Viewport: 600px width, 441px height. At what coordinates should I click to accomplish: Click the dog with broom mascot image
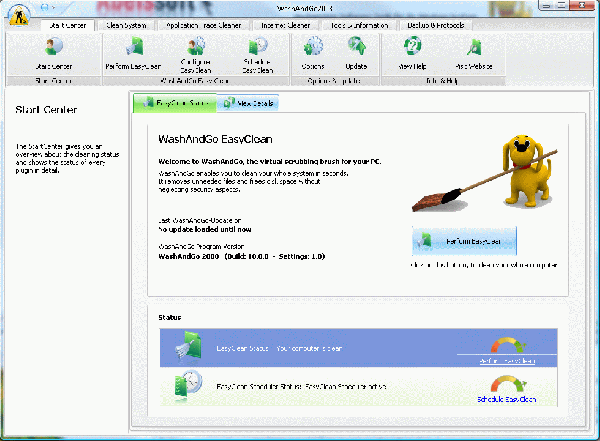(485, 173)
